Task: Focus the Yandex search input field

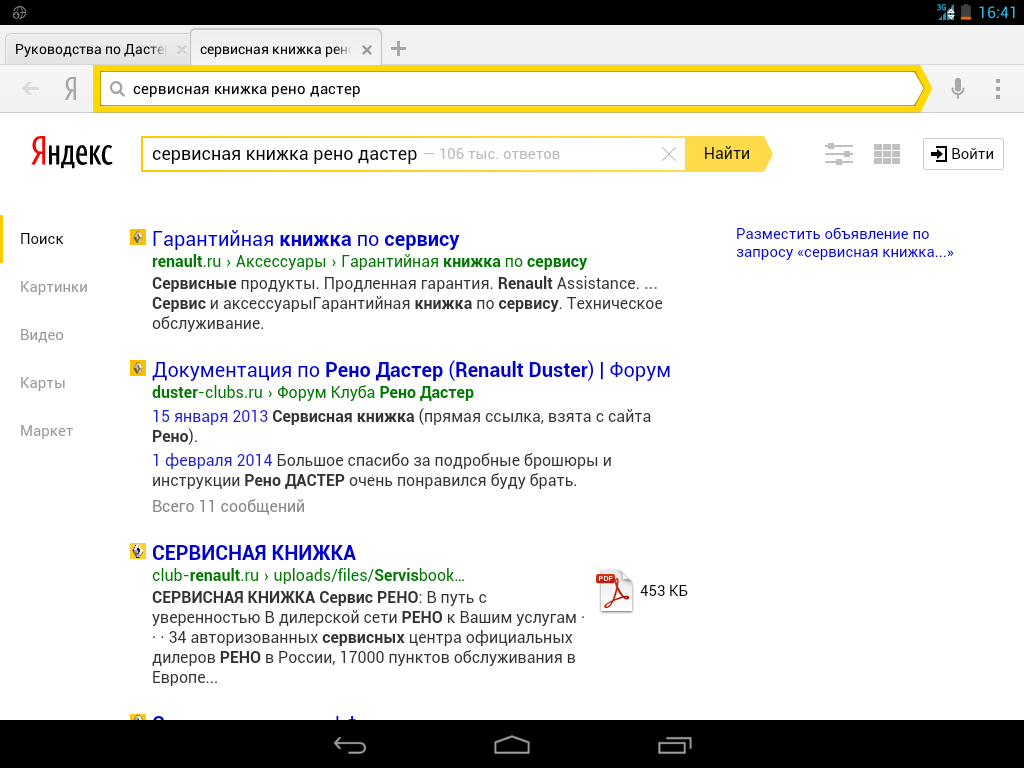Action: [413, 154]
